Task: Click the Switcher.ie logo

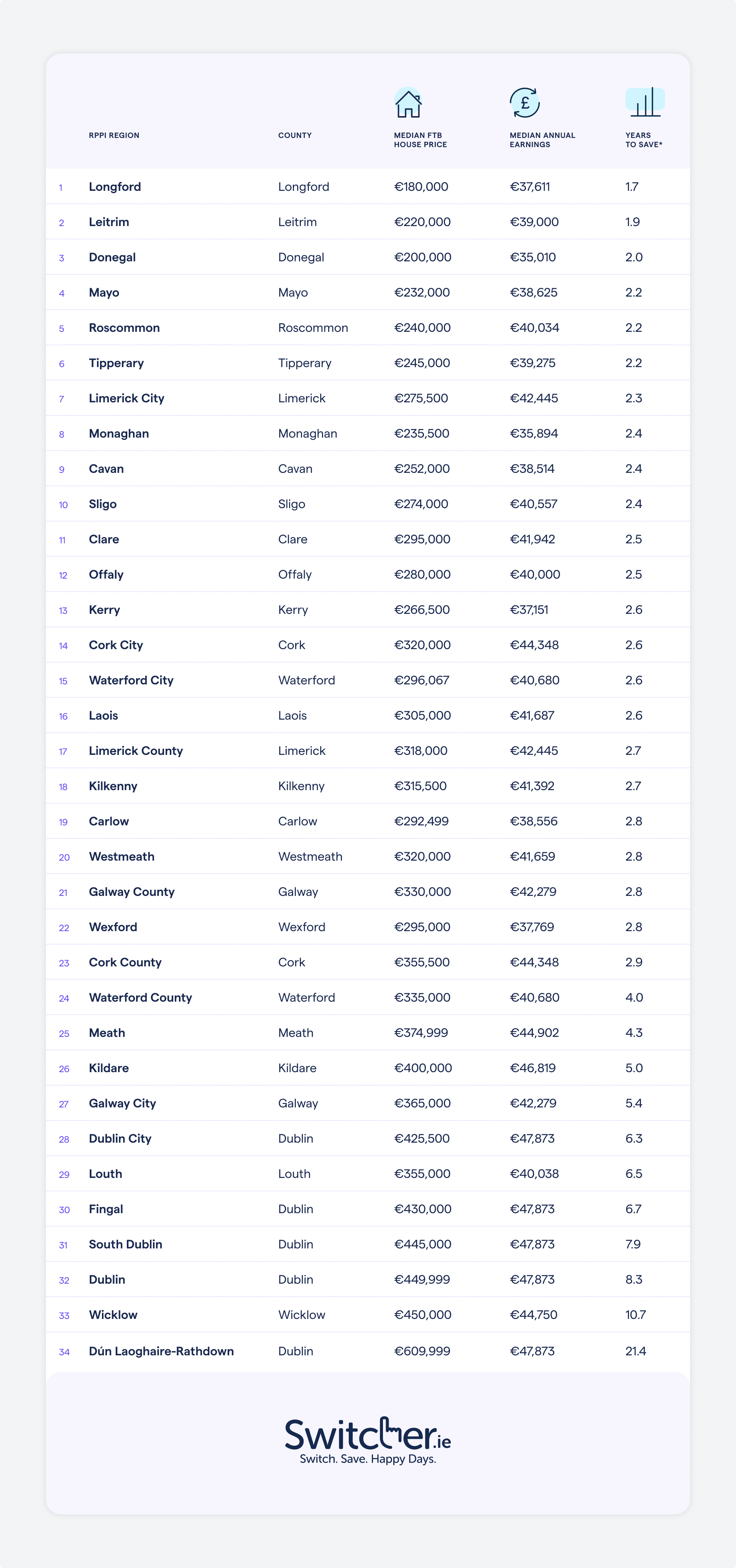Action: (368, 1435)
